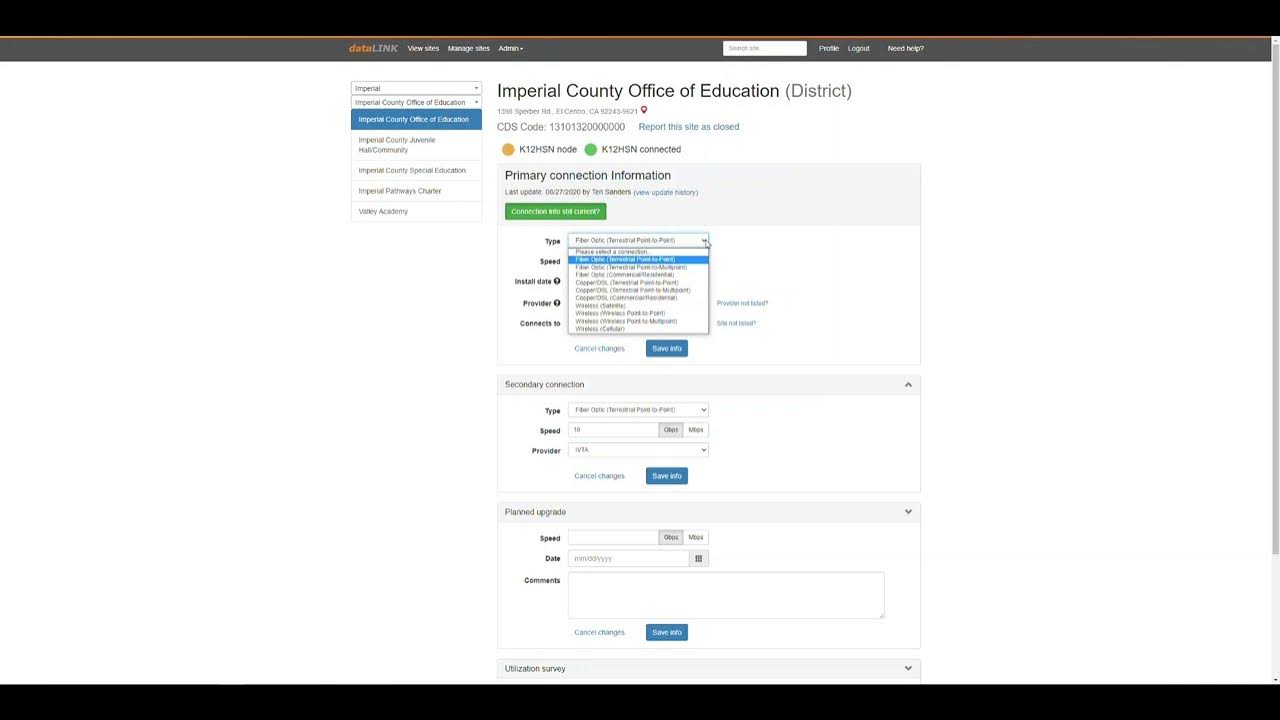Cancel changes for Secondary connection
This screenshot has height=720, width=1280.
coord(599,476)
